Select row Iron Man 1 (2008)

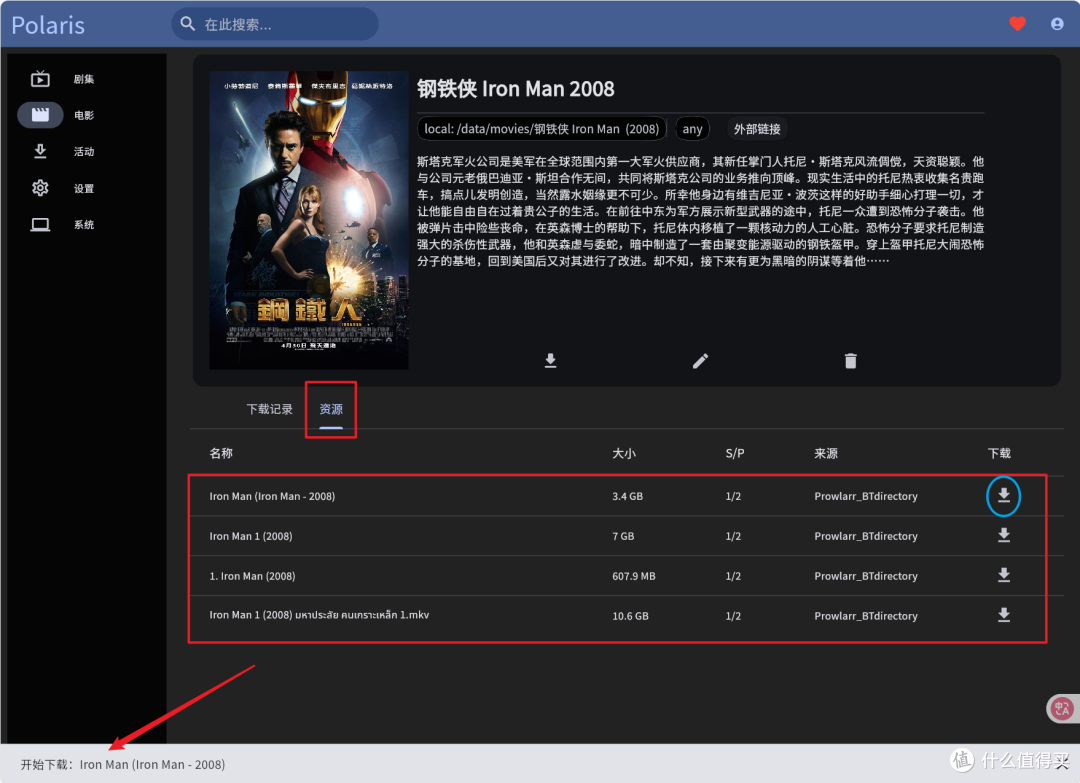point(626,536)
